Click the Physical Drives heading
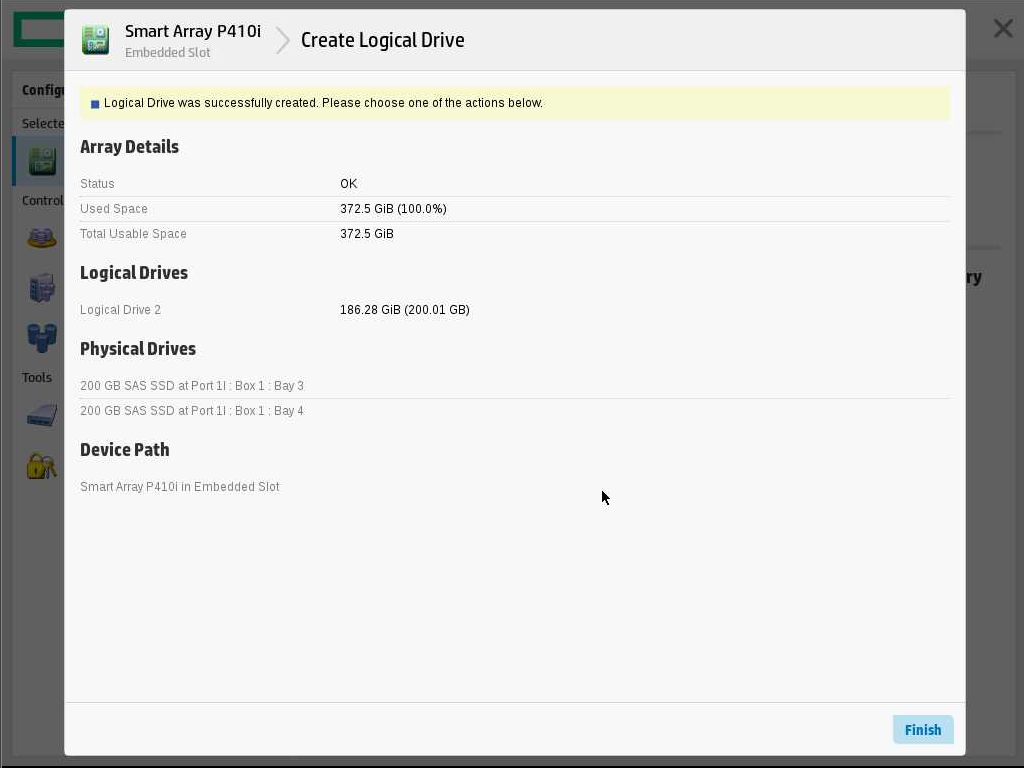1024x768 pixels. tap(138, 349)
